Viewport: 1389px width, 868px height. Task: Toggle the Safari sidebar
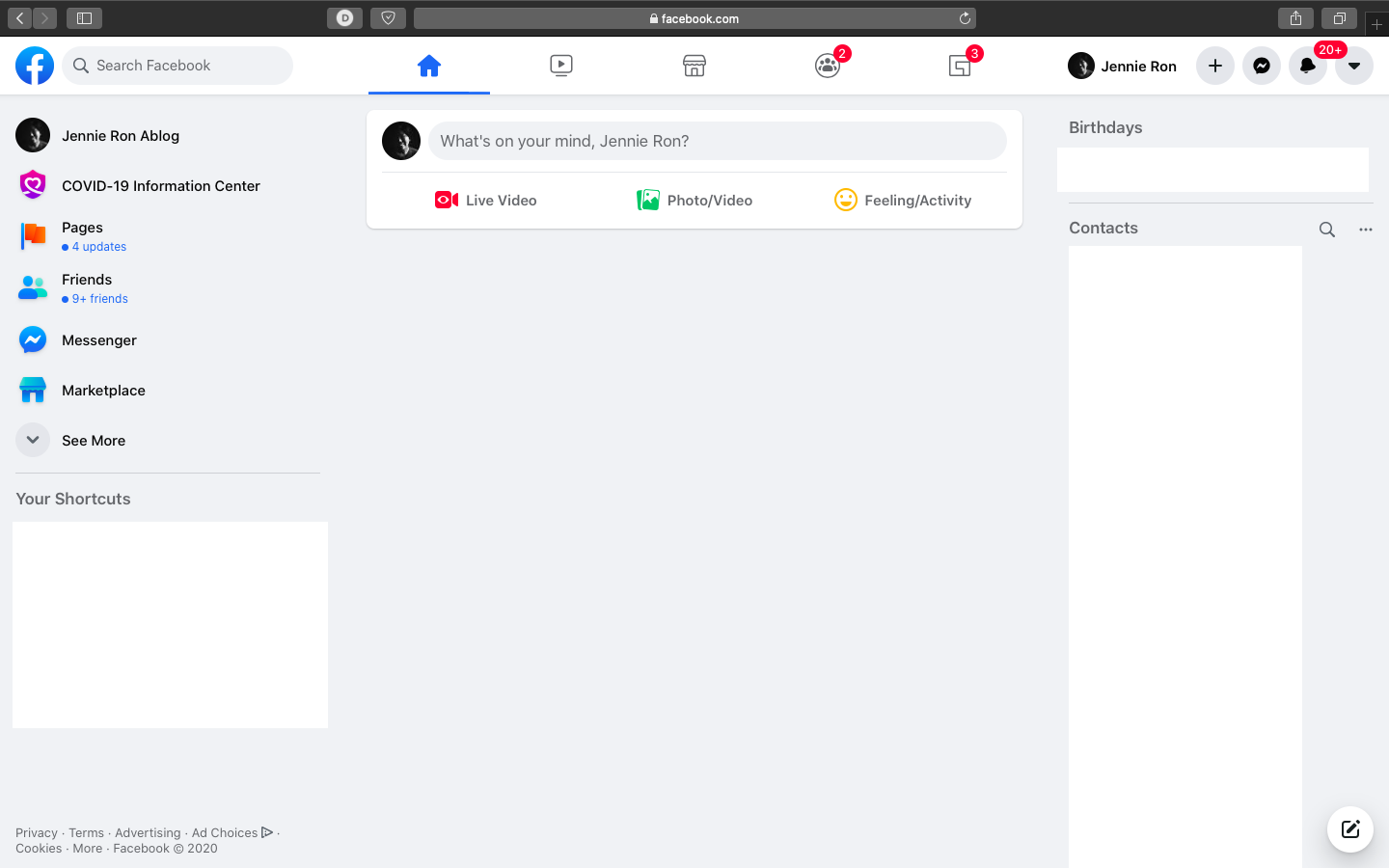pos(84,18)
